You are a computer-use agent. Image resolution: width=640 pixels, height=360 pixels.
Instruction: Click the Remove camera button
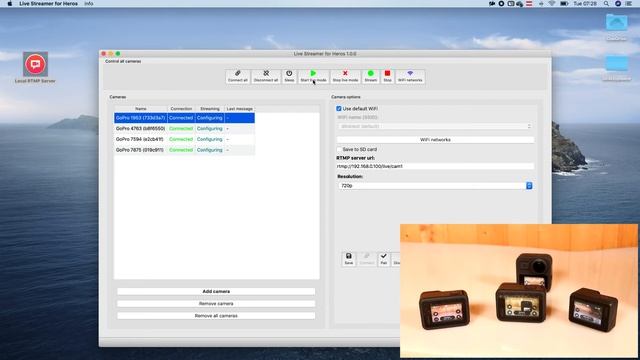tap(216, 304)
